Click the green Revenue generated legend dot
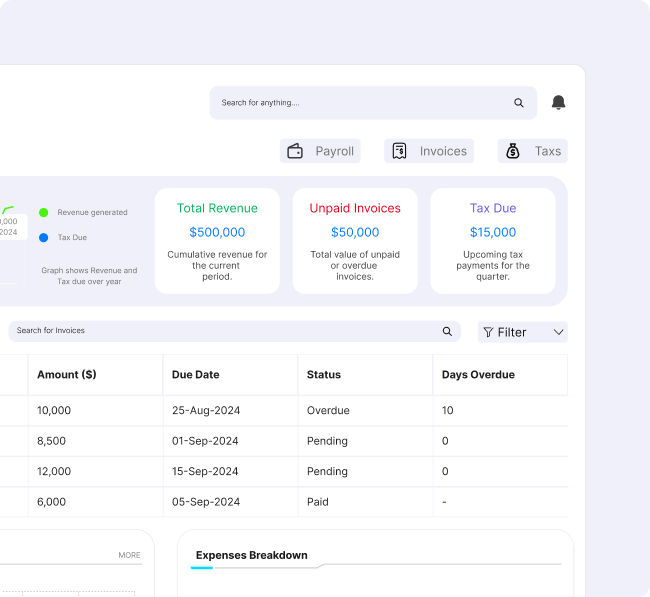Viewport: 650px width, 597px height. point(43,212)
